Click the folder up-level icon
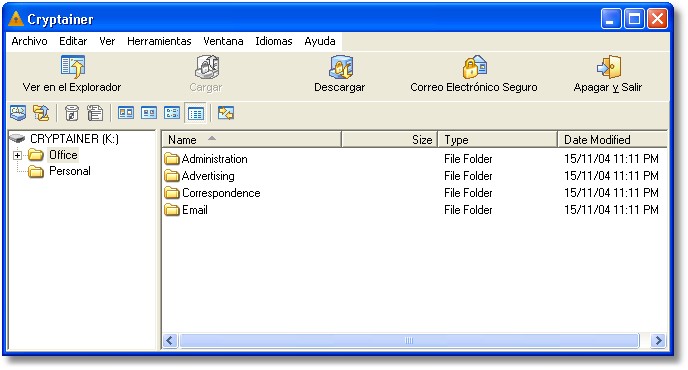688x370 pixels. coord(41,113)
